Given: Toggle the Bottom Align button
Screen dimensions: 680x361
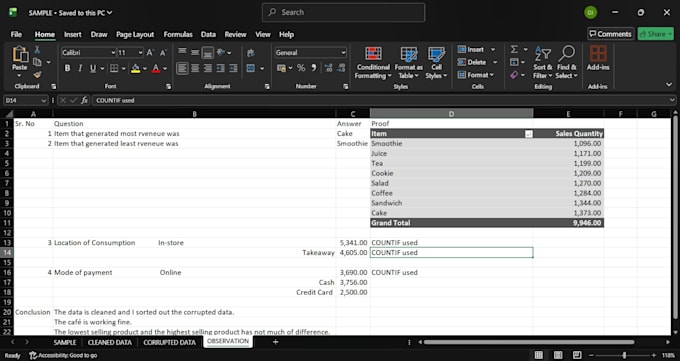Looking at the screenshot, I should [x=208, y=53].
